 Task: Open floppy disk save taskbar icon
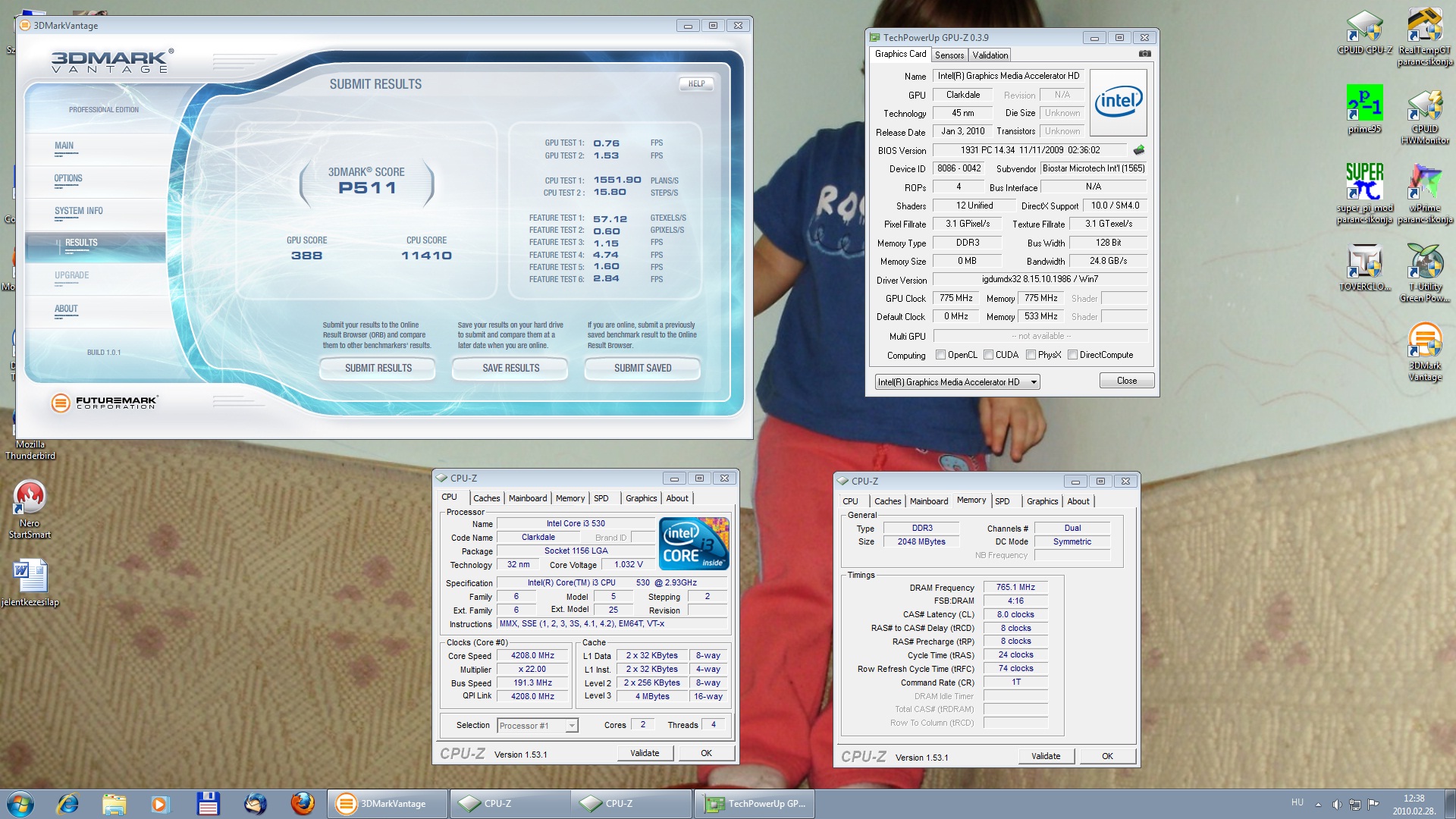tap(208, 803)
